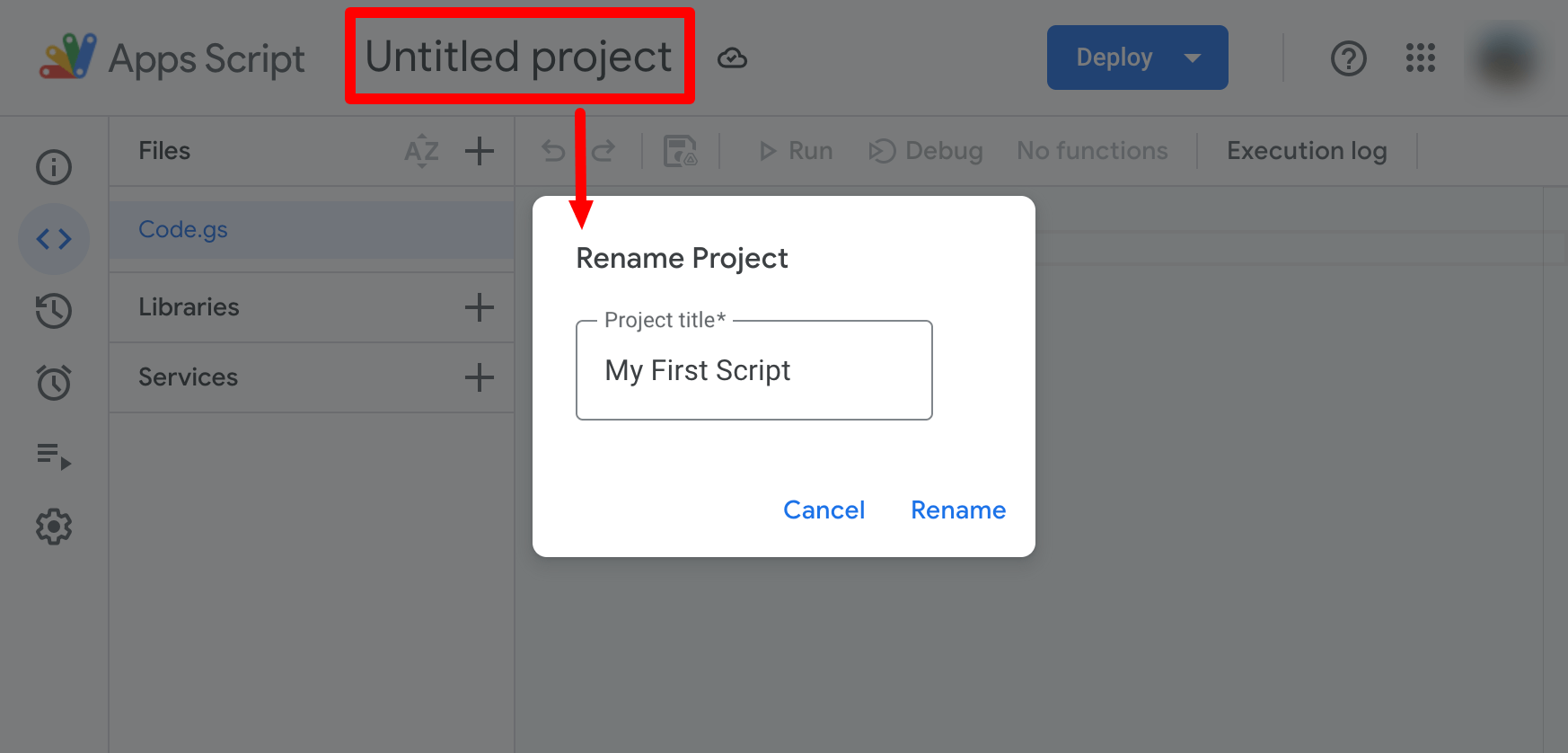Screen dimensions: 1568x753
Task: Open Project history
Action: click(54, 311)
